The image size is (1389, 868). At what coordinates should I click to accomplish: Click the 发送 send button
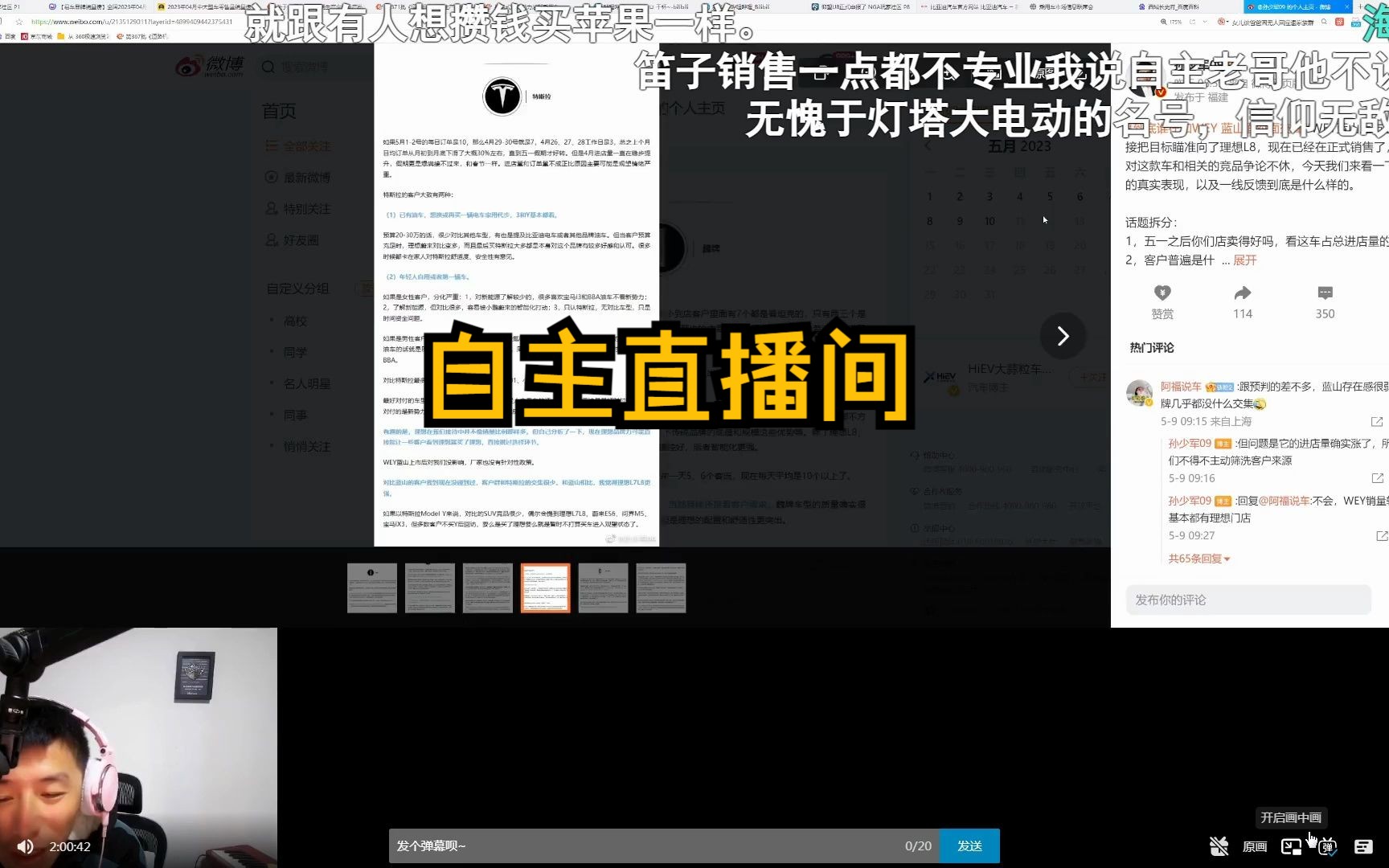coord(969,846)
